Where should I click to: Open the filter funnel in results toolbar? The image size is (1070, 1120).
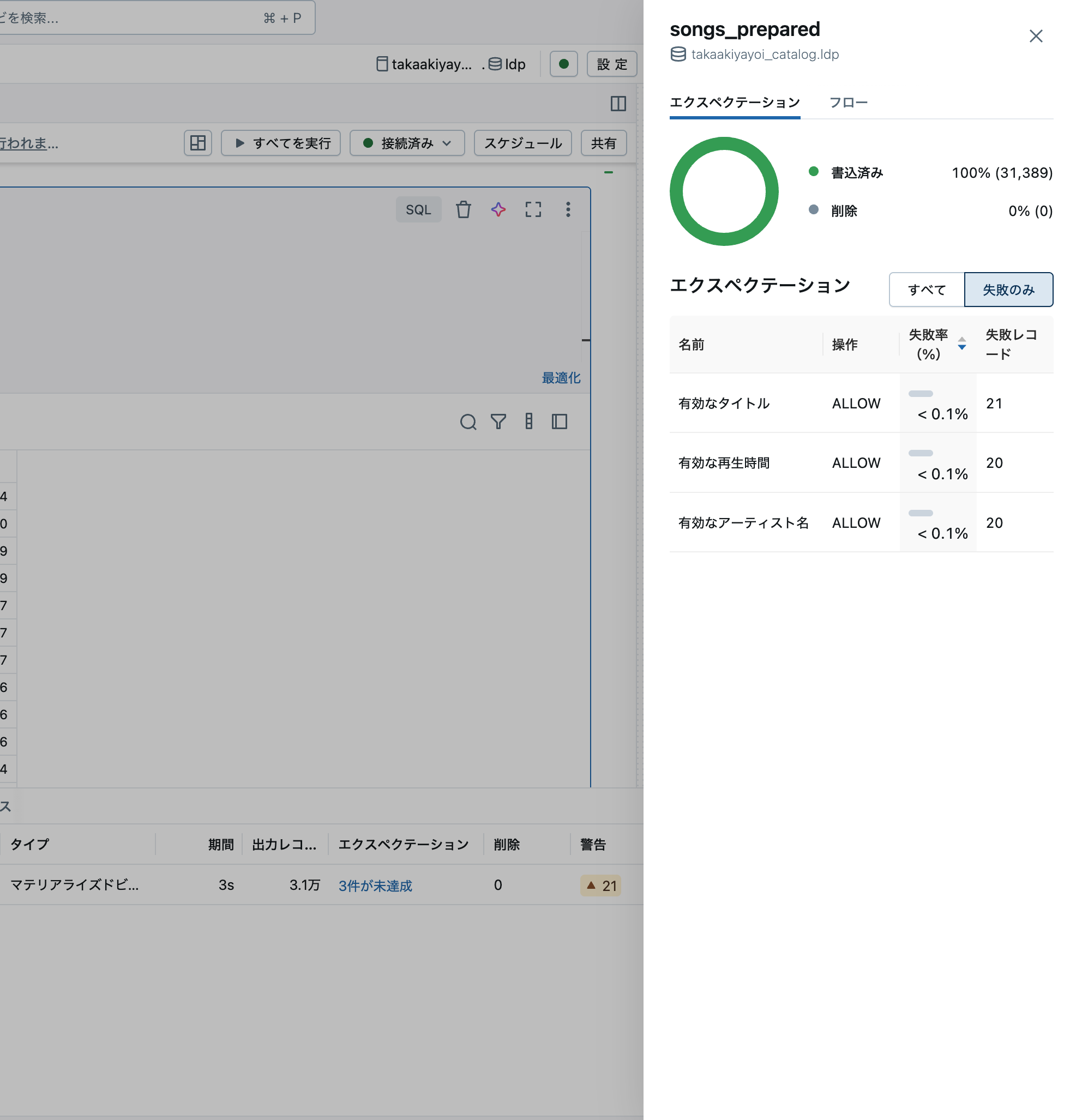[498, 422]
